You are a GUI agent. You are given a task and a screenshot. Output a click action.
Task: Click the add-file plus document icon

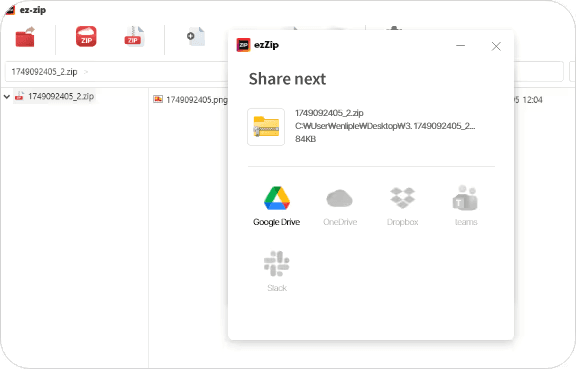click(x=196, y=36)
